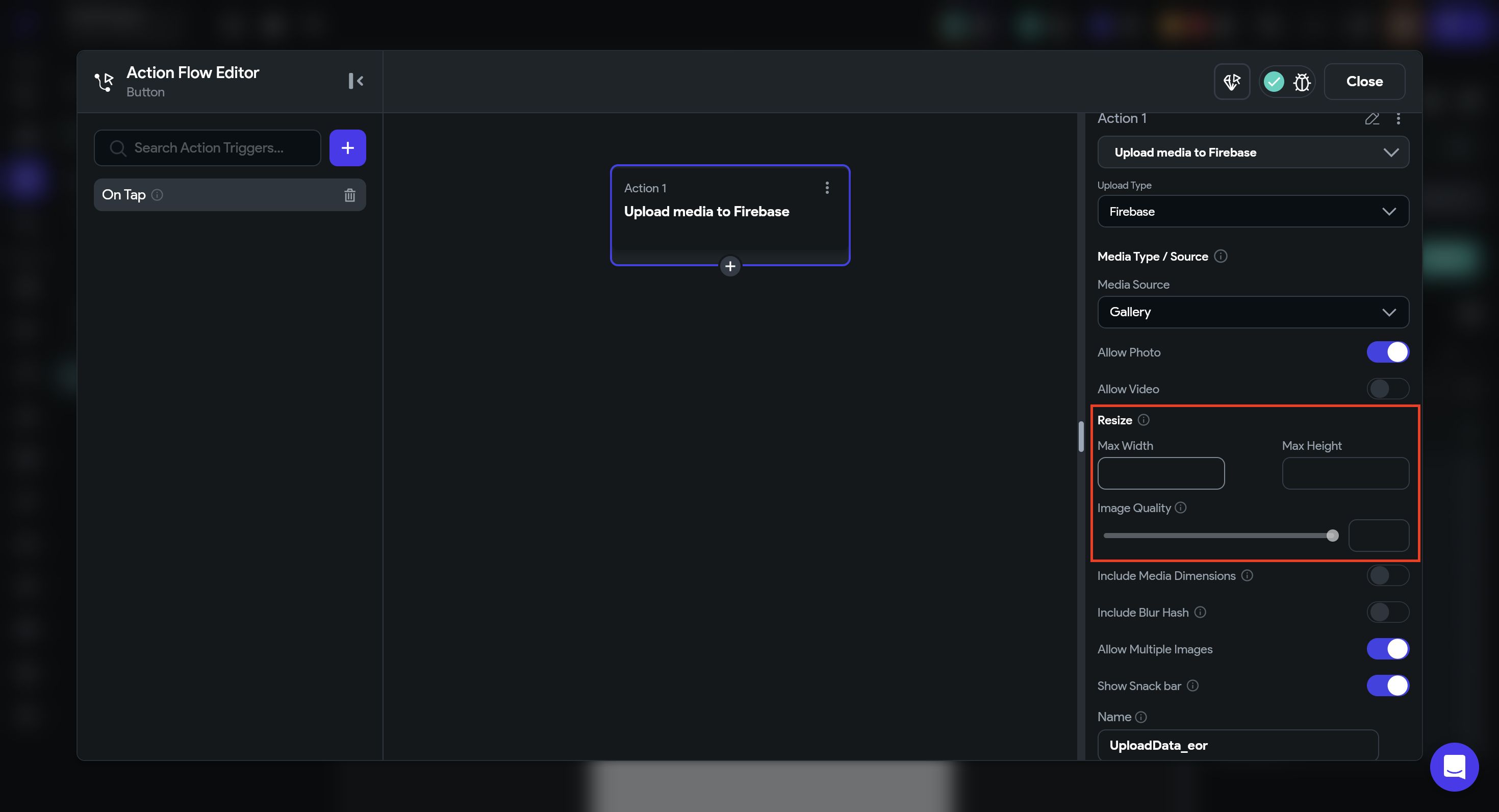Open the Media Source Gallery dropdown

pyautogui.click(x=1252, y=312)
